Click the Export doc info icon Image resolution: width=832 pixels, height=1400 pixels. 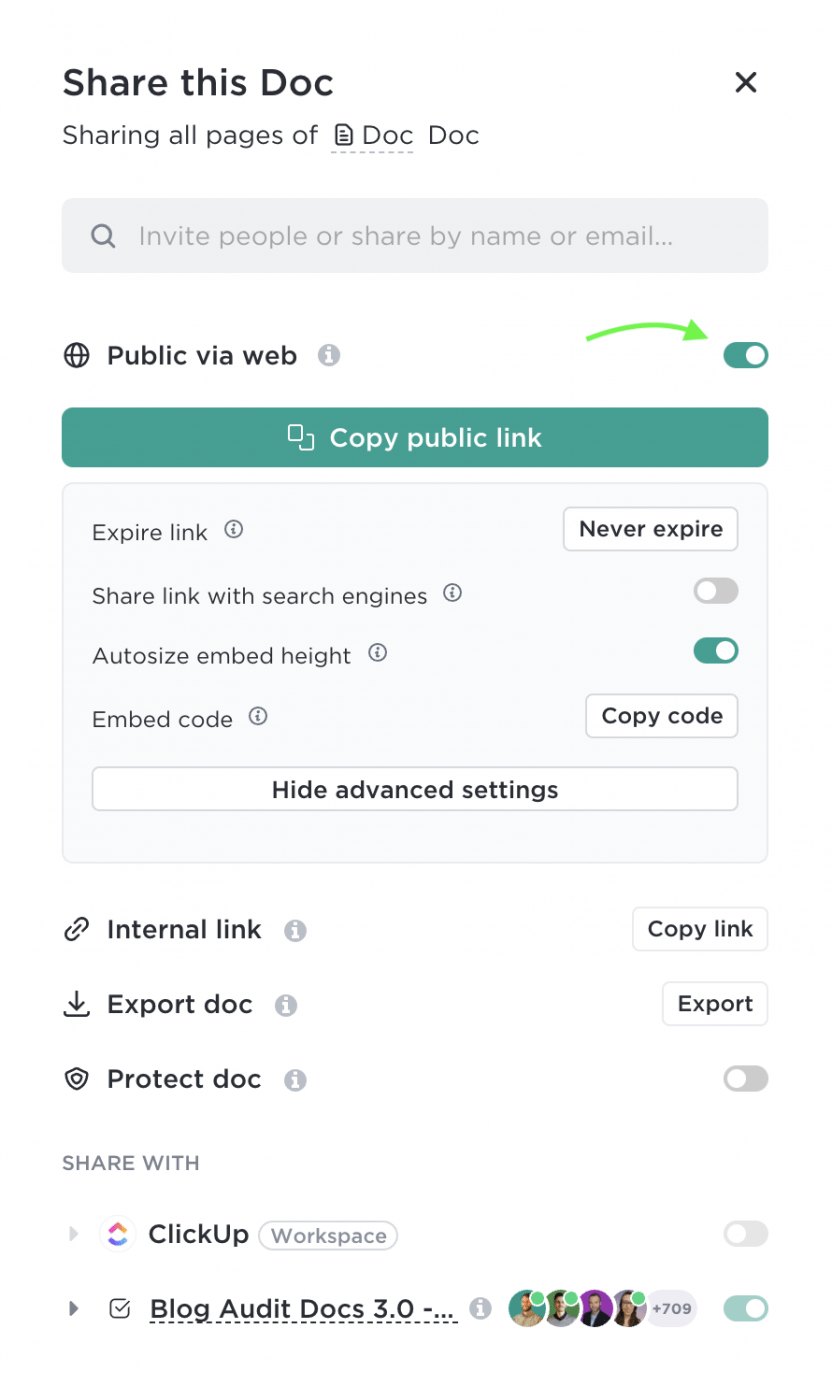[286, 1005]
